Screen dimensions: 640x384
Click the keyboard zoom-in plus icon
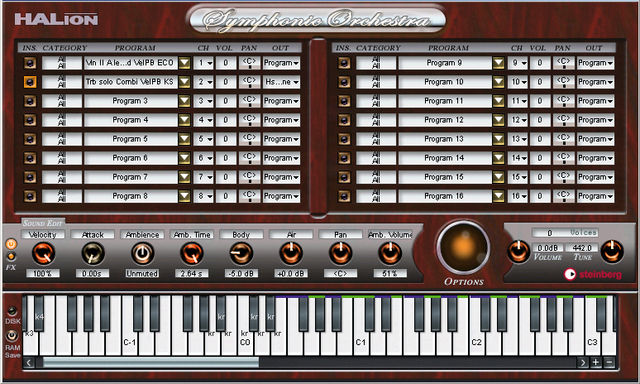tap(596, 362)
